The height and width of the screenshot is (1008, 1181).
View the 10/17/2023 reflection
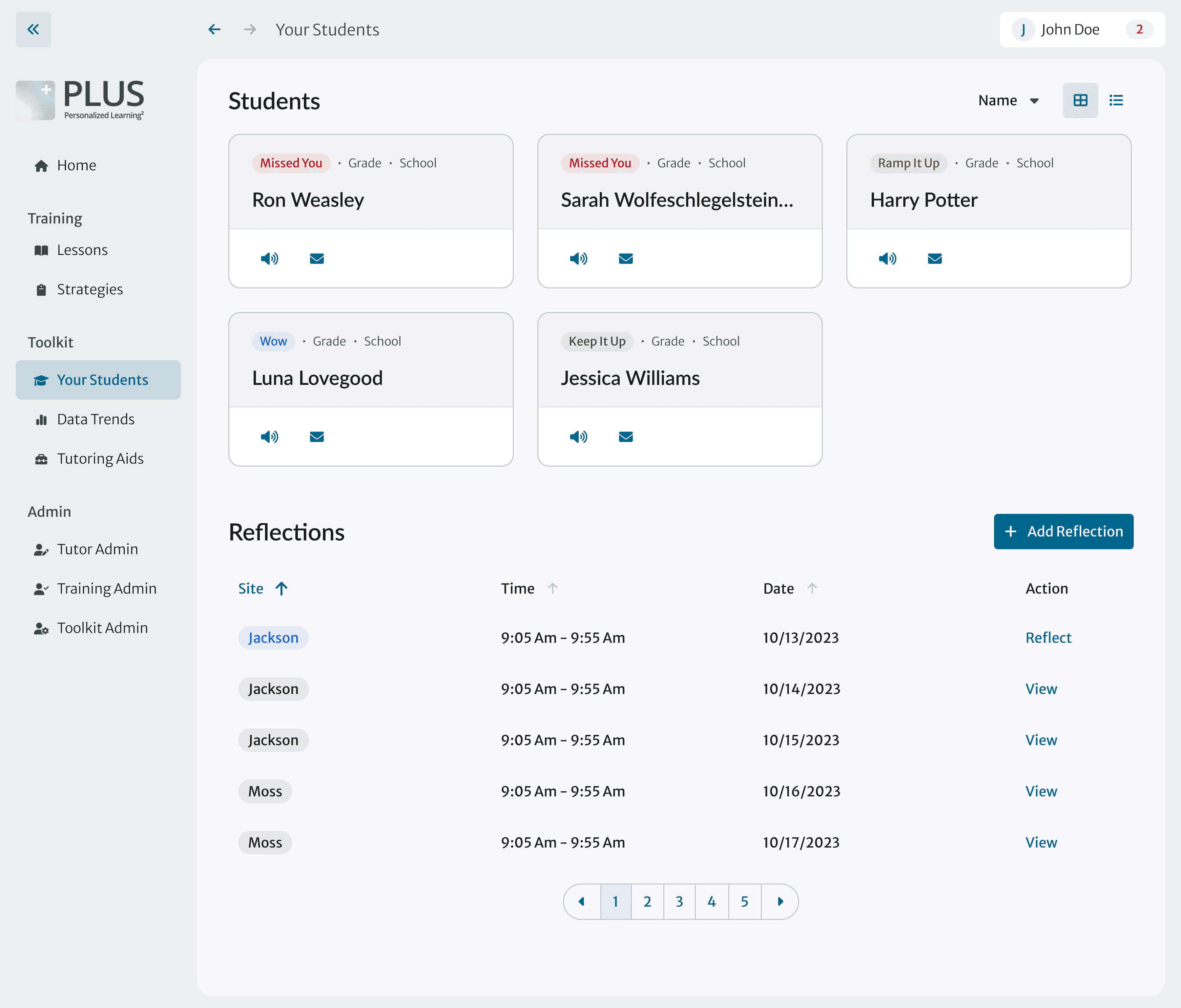(x=1041, y=843)
